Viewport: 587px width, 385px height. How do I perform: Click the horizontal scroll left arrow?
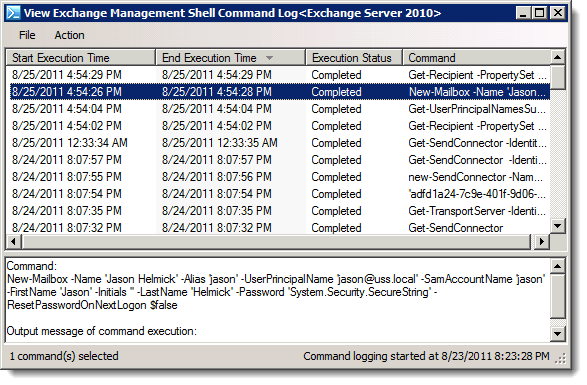click(13, 242)
